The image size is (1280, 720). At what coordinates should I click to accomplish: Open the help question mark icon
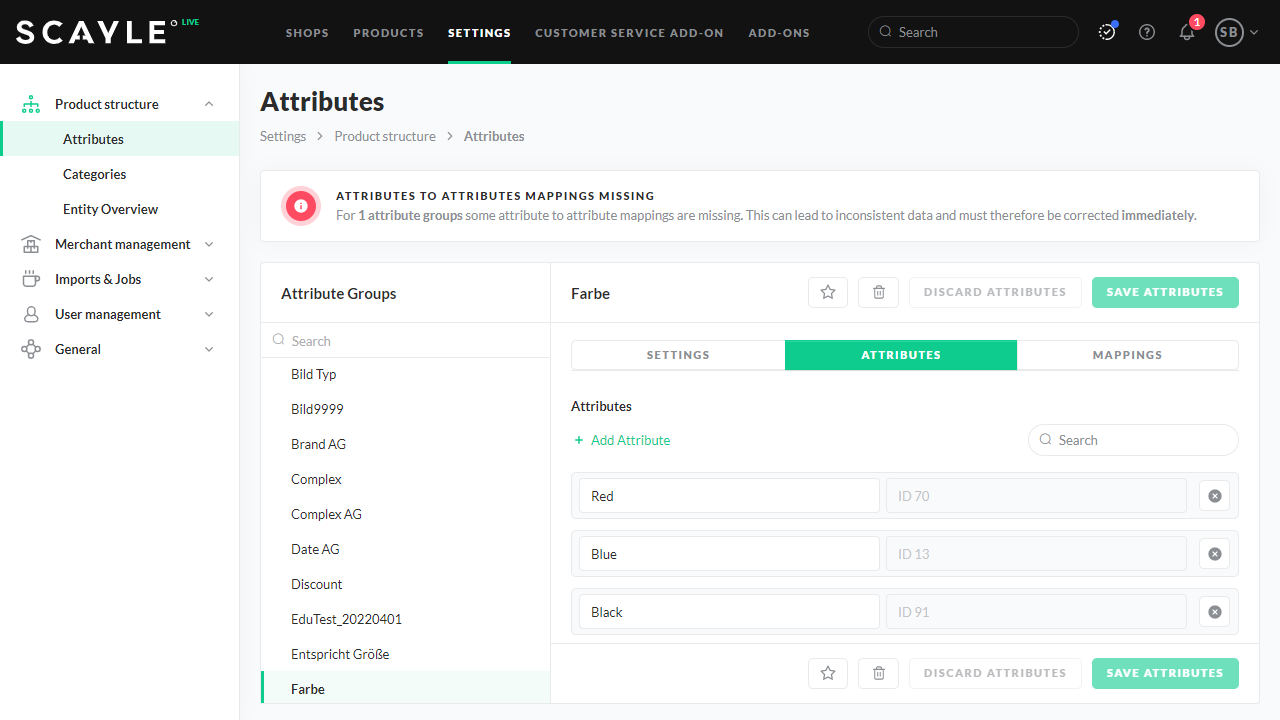click(x=1147, y=32)
